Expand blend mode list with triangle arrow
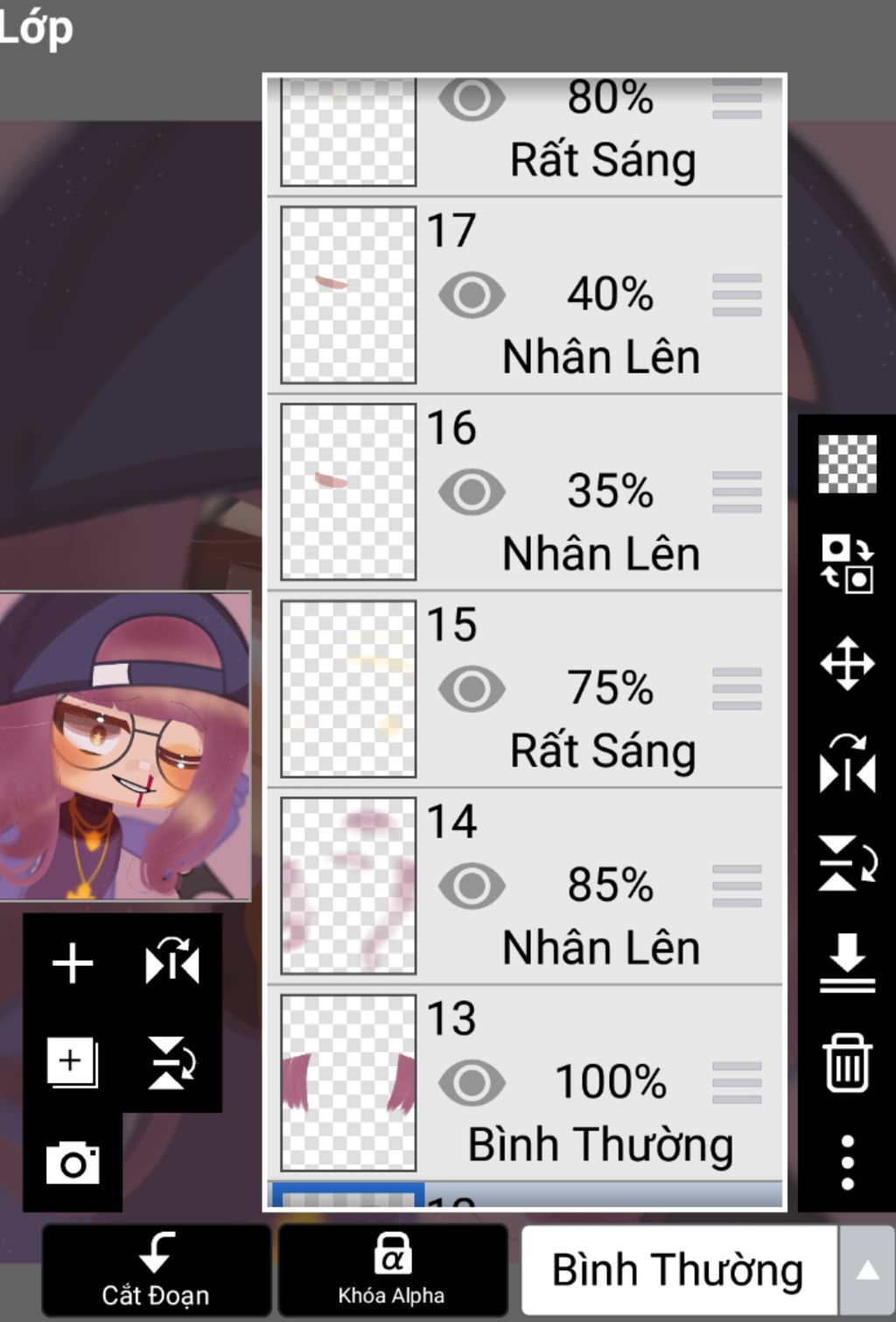The width and height of the screenshot is (896, 1322). click(x=866, y=1270)
